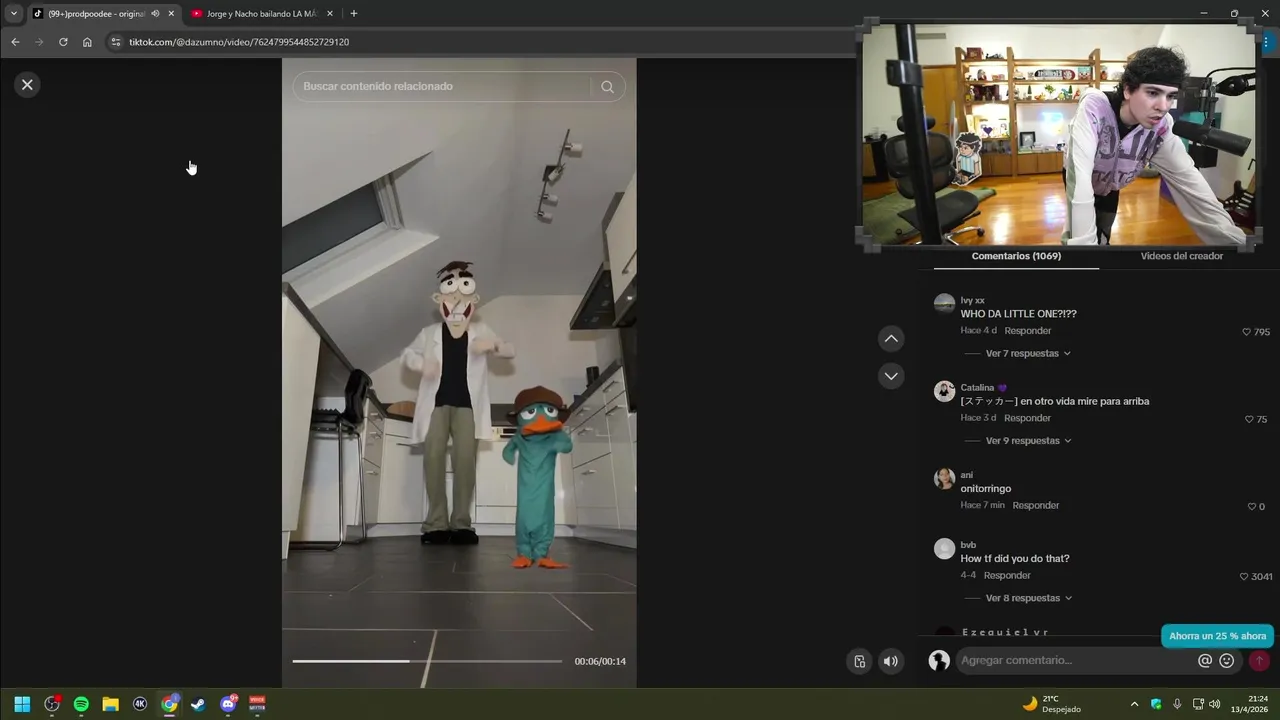Click Responder under Catalina's comment
The image size is (1280, 720).
coord(1028,418)
